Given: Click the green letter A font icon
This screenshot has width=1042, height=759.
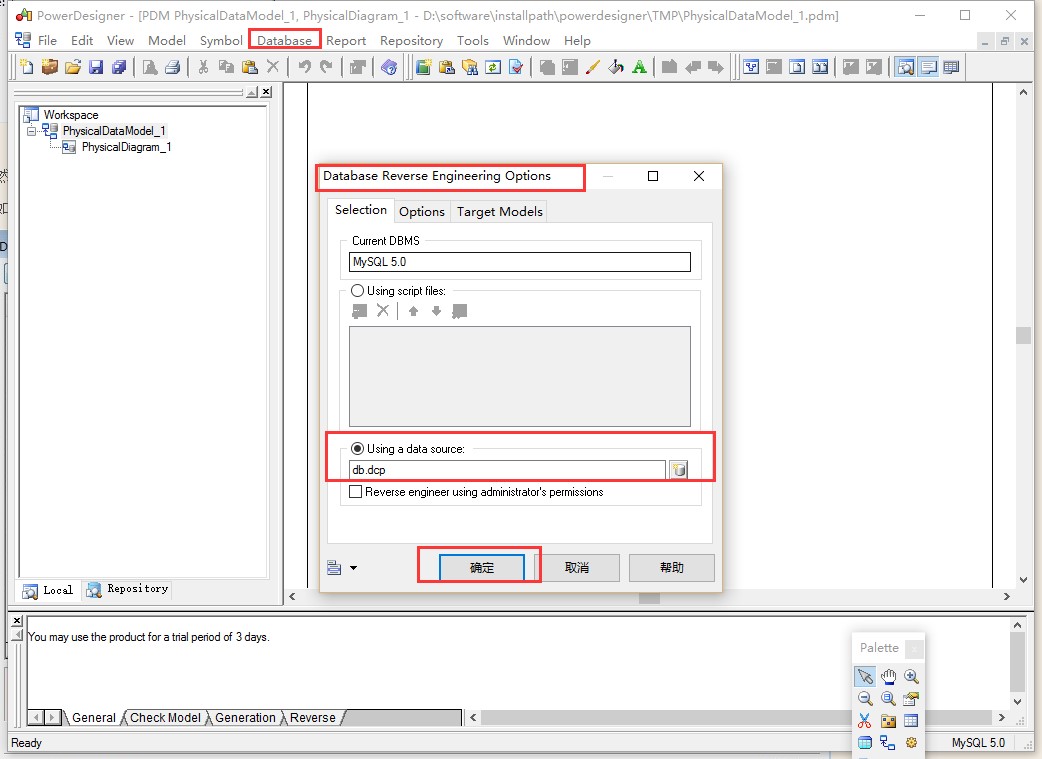Looking at the screenshot, I should pyautogui.click(x=639, y=66).
